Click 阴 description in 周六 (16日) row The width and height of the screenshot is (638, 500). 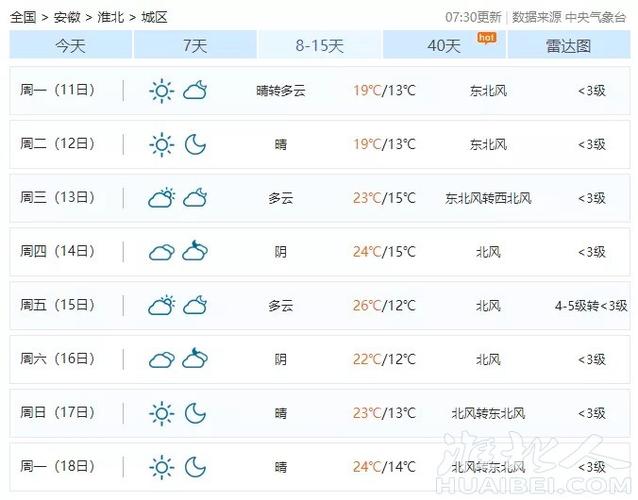(281, 359)
